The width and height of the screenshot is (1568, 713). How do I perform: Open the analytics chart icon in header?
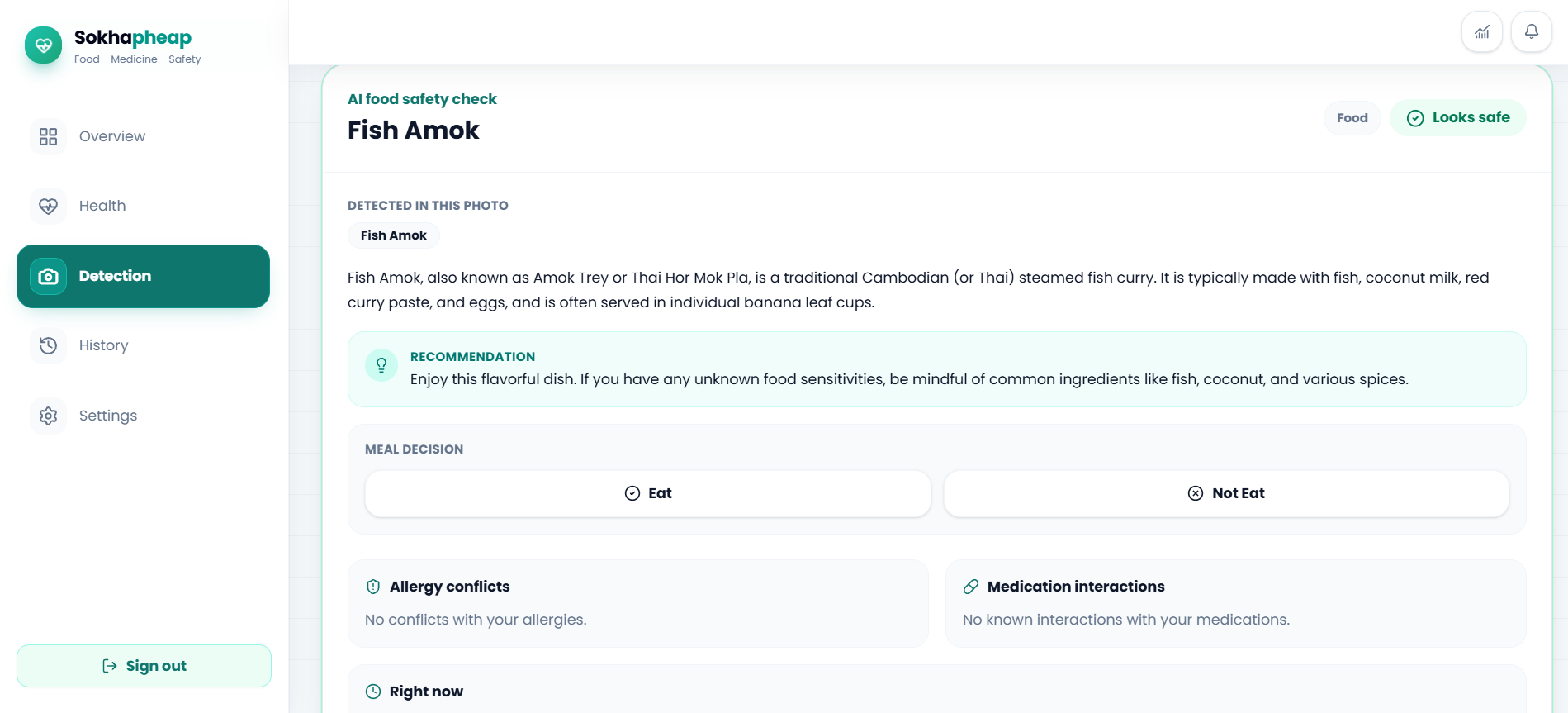tap(1482, 32)
